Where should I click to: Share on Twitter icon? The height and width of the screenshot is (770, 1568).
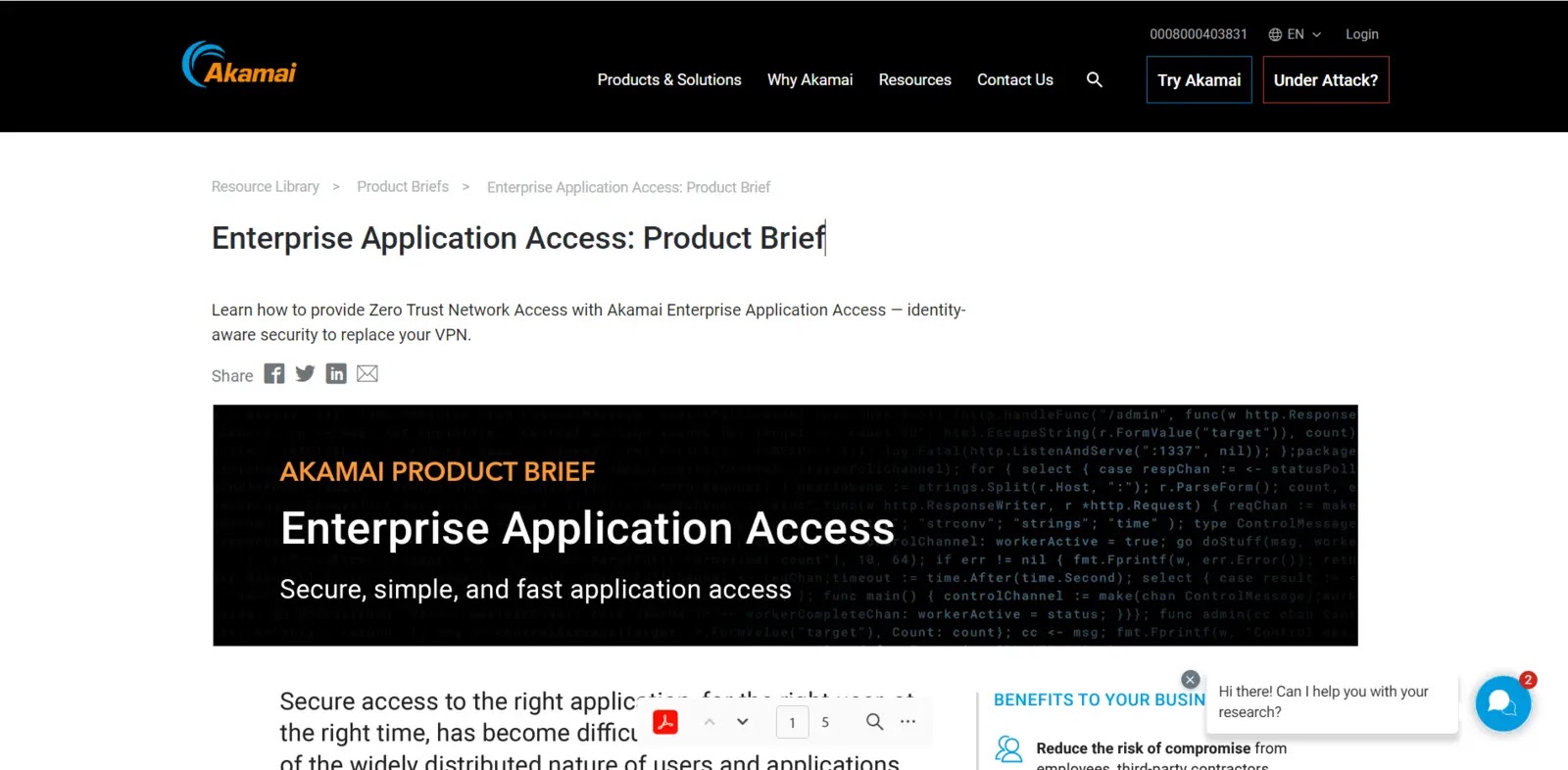click(305, 374)
